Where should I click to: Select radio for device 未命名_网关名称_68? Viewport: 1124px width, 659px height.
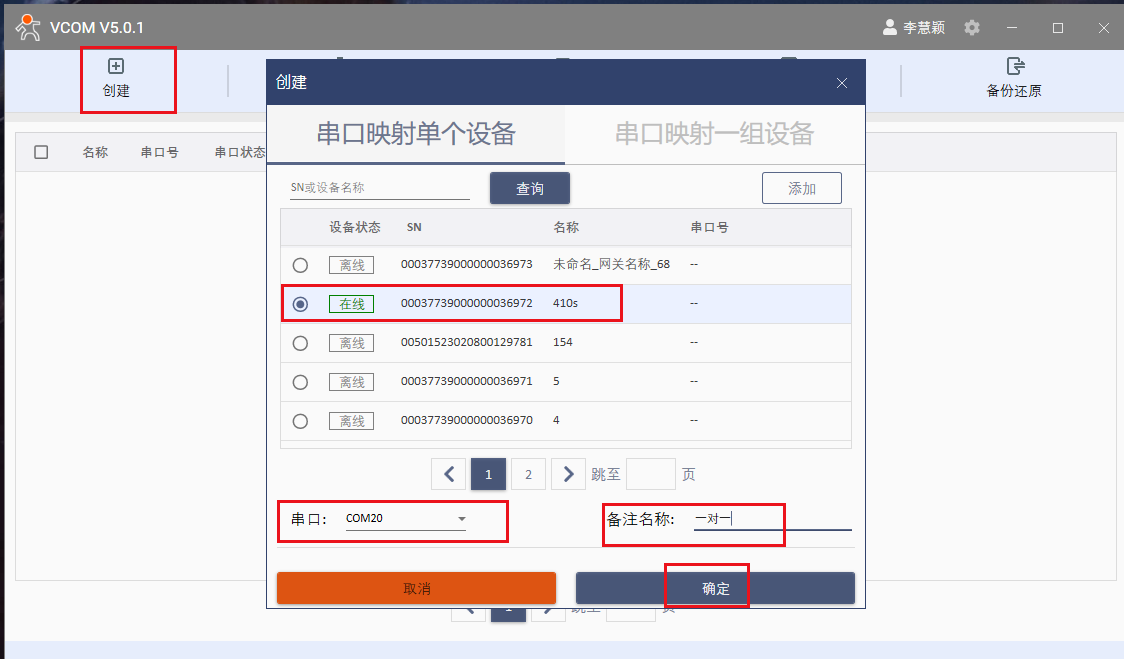[x=300, y=265]
